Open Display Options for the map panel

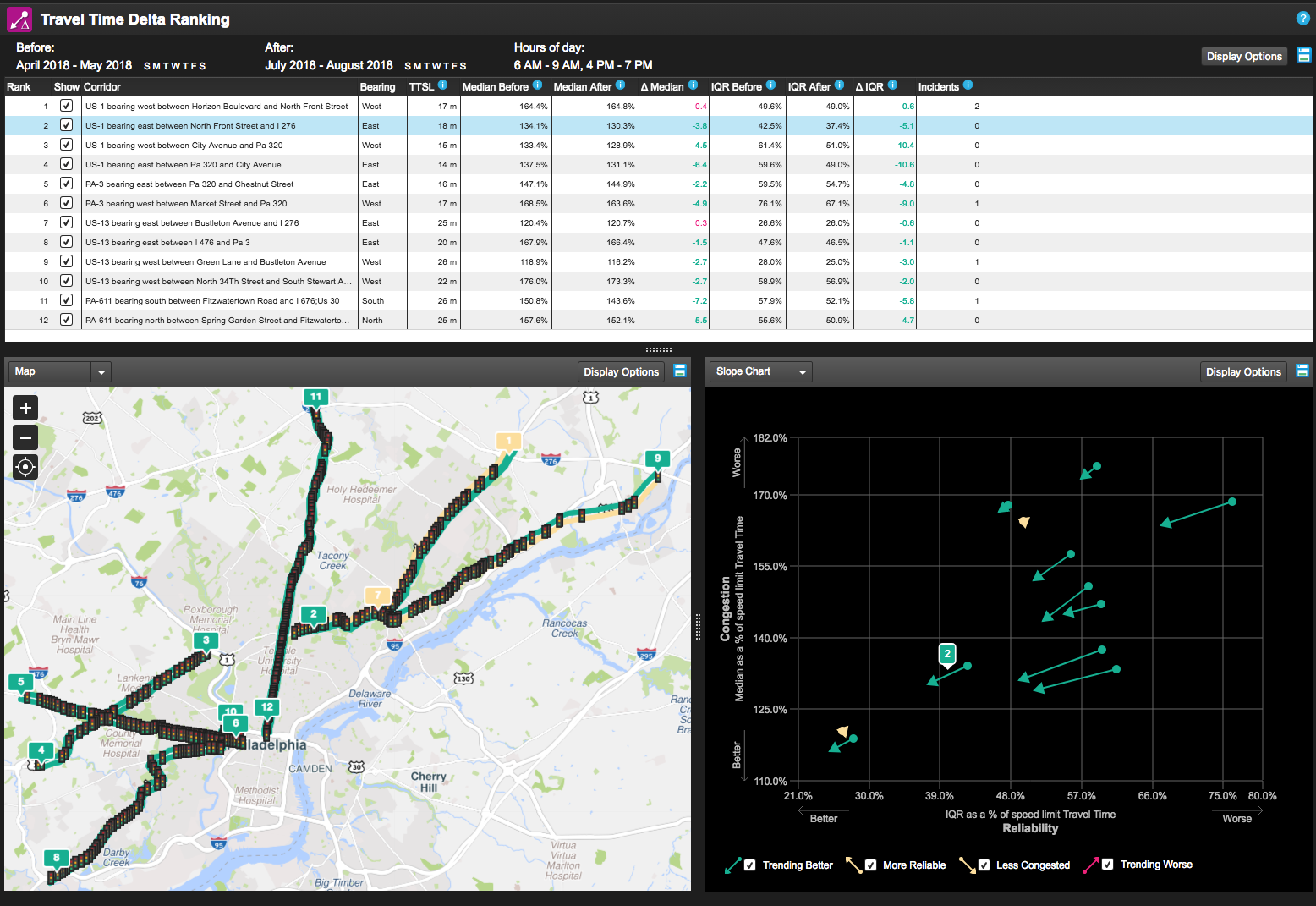pyautogui.click(x=621, y=371)
